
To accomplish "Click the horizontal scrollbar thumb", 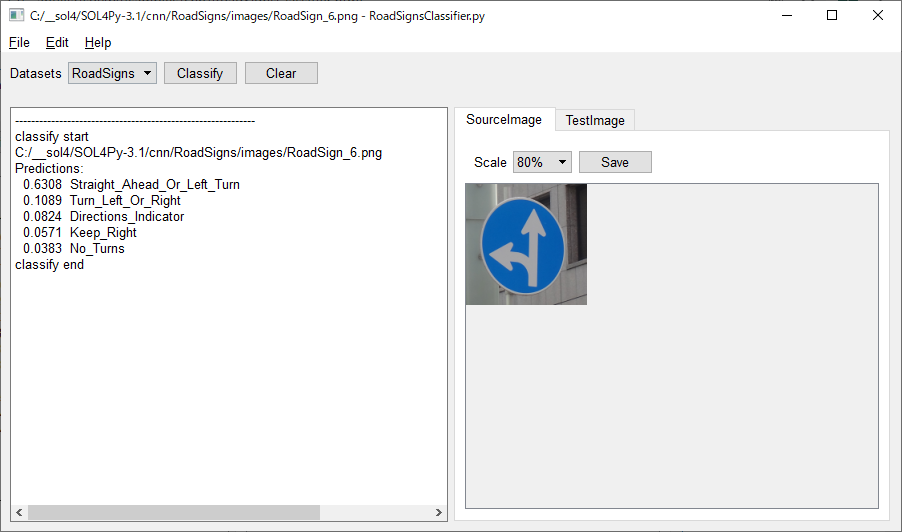I will point(174,512).
